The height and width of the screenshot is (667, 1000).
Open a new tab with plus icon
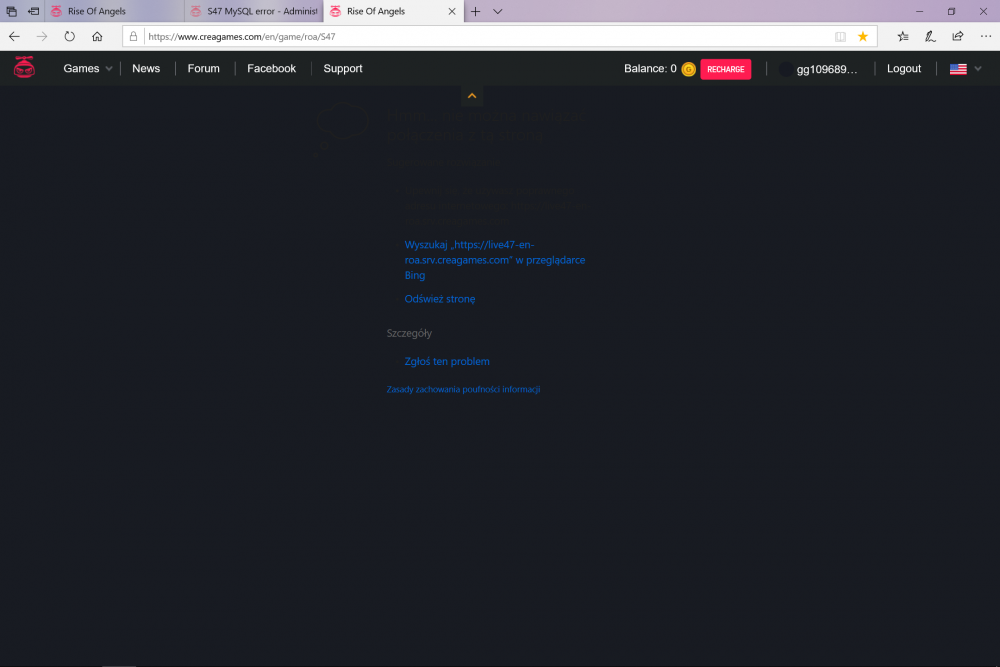tap(475, 11)
